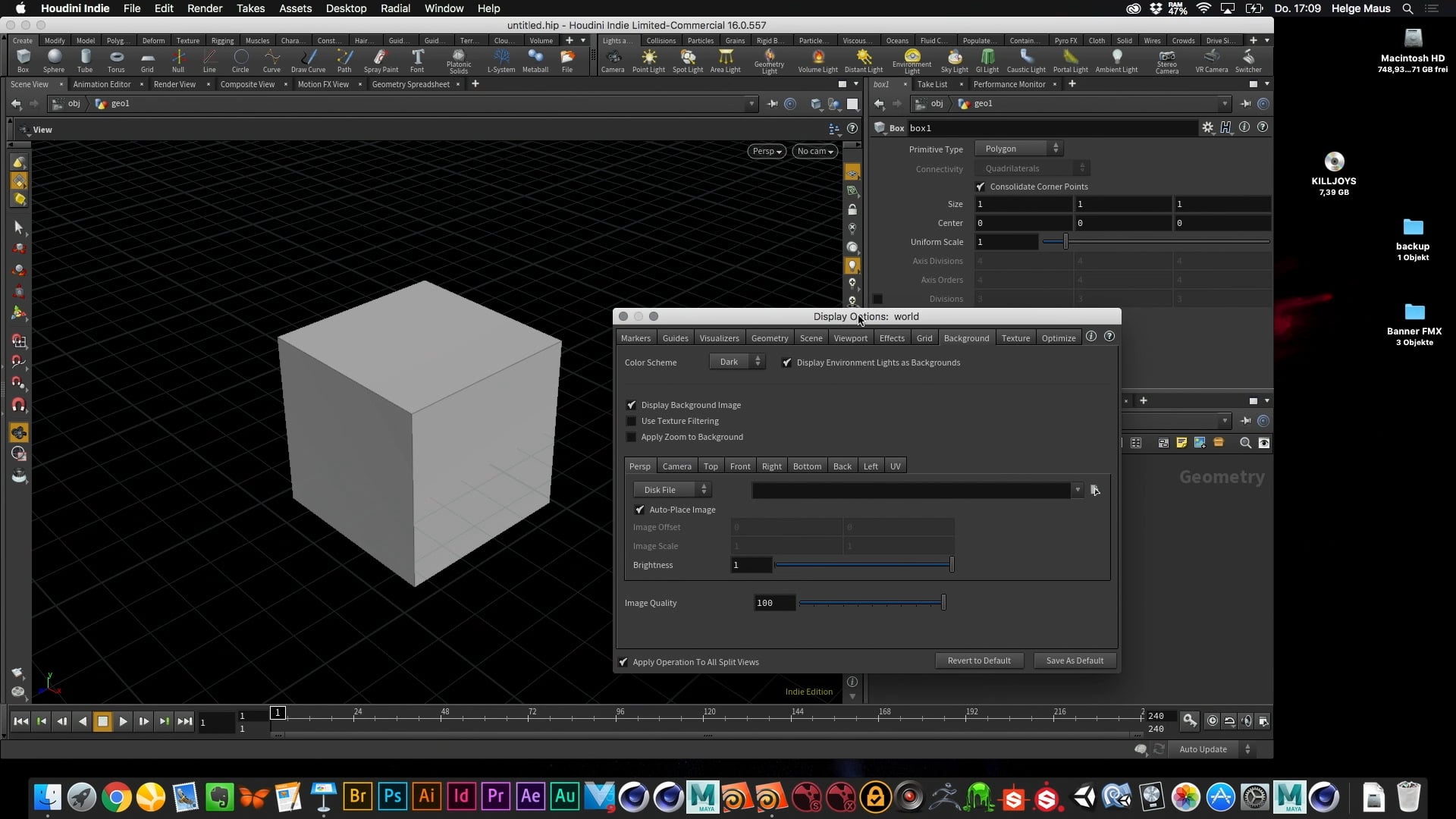Click Revert to Default button
The width and height of the screenshot is (1456, 819).
pos(979,661)
